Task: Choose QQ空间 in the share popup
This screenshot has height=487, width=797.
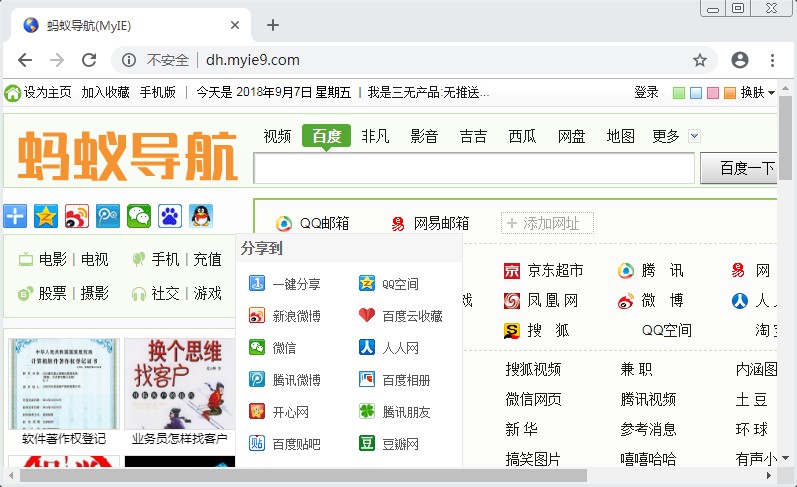Action: [x=389, y=284]
